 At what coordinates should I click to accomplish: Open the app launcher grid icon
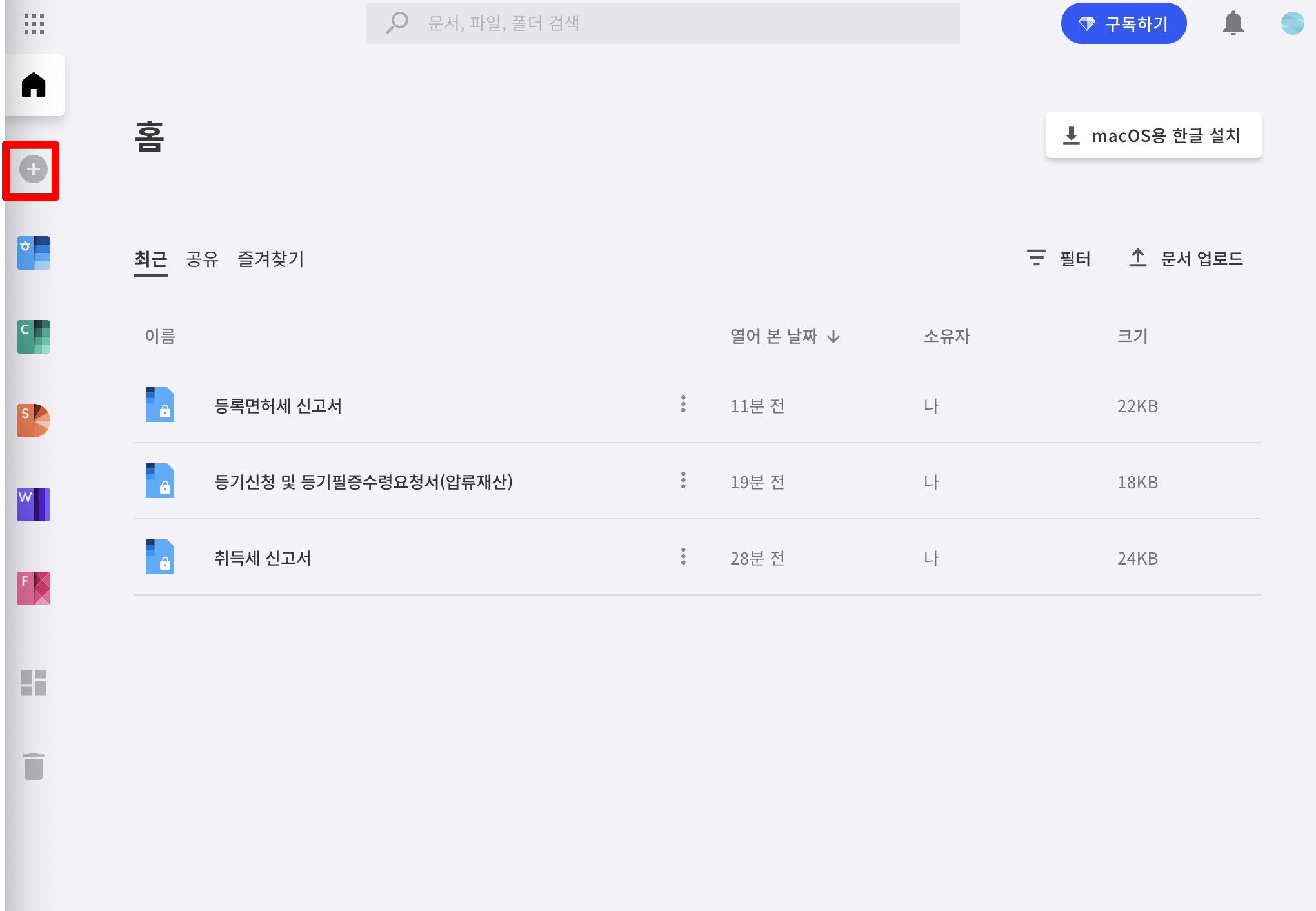click(34, 24)
